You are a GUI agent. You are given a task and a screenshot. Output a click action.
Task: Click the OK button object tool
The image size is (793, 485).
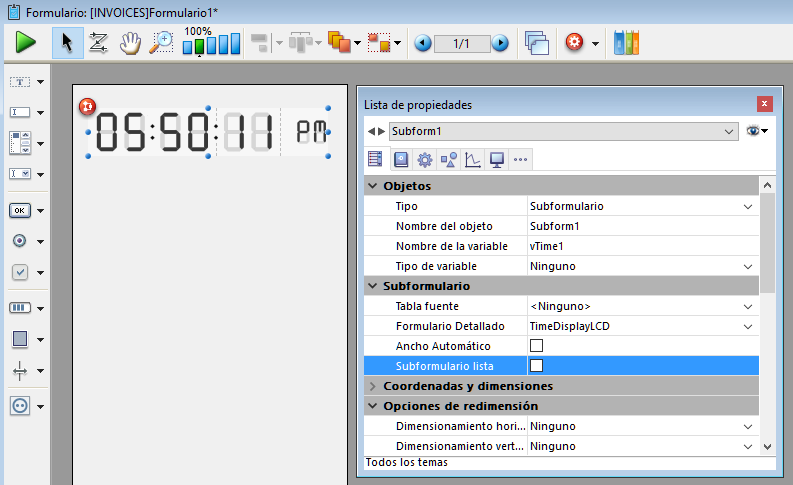pyautogui.click(x=20, y=210)
